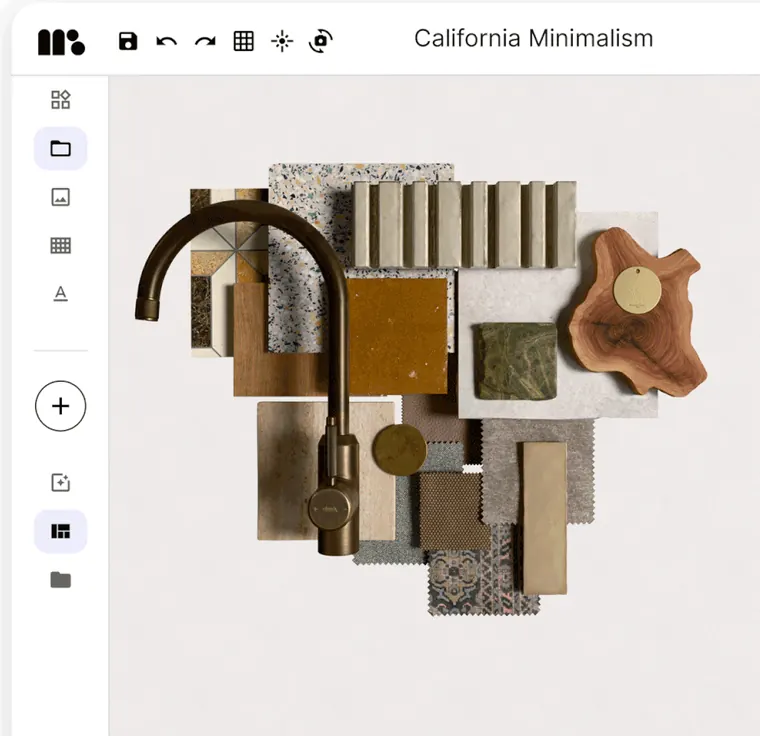
Task: Click the app logo in the top-left
Action: click(61, 42)
